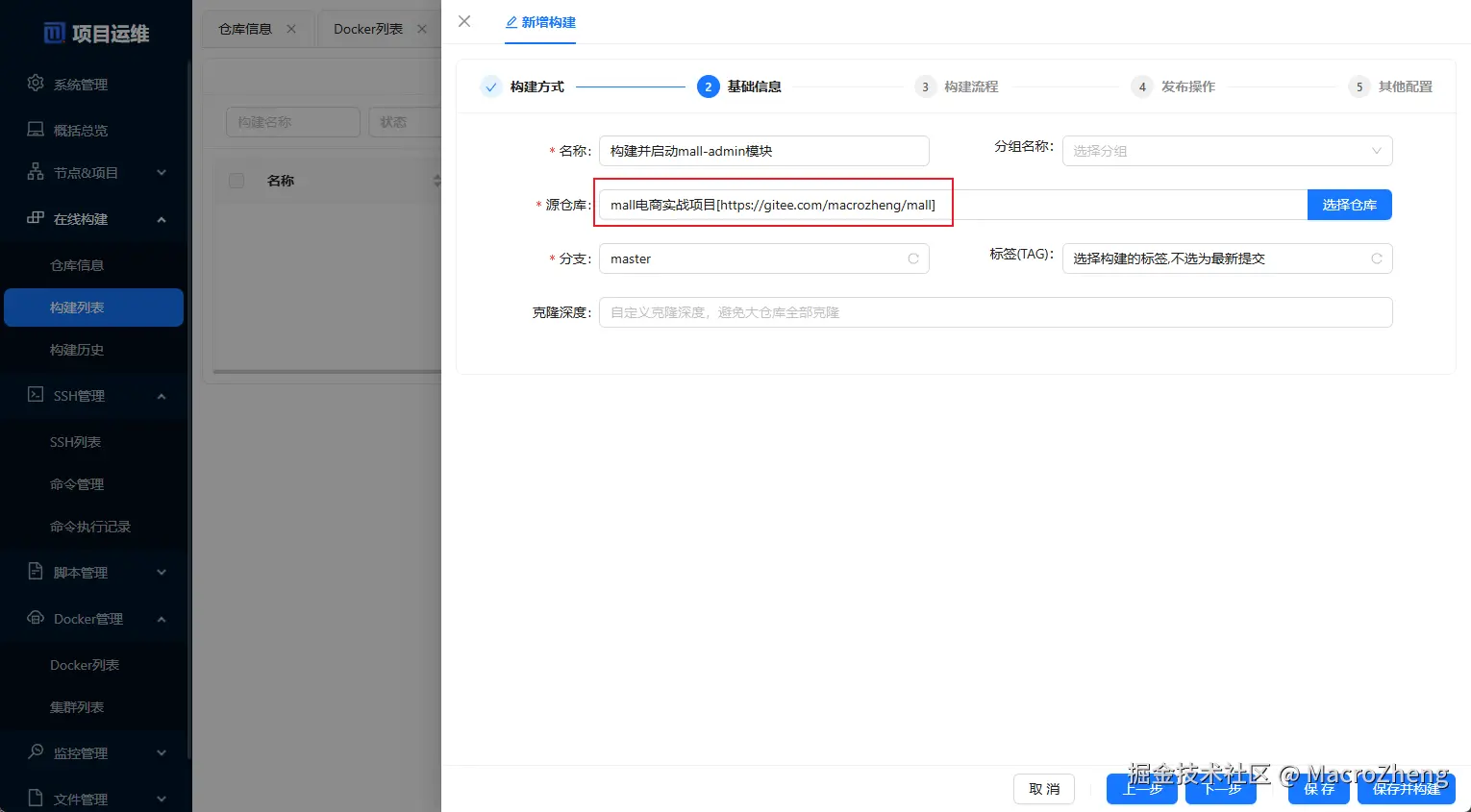The image size is (1471, 812).
Task: Click the edit pencil icon beside 新增构建
Action: [511, 22]
